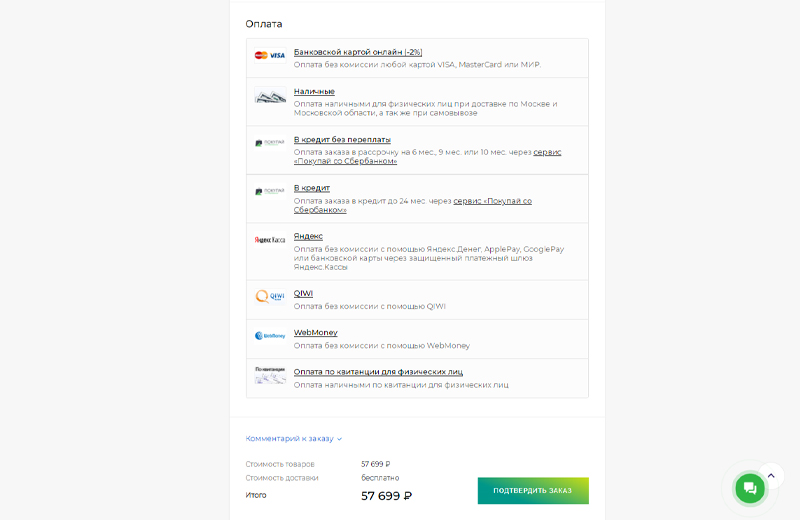Click the cash banknotes icon
800x520 pixels.
coord(270,95)
